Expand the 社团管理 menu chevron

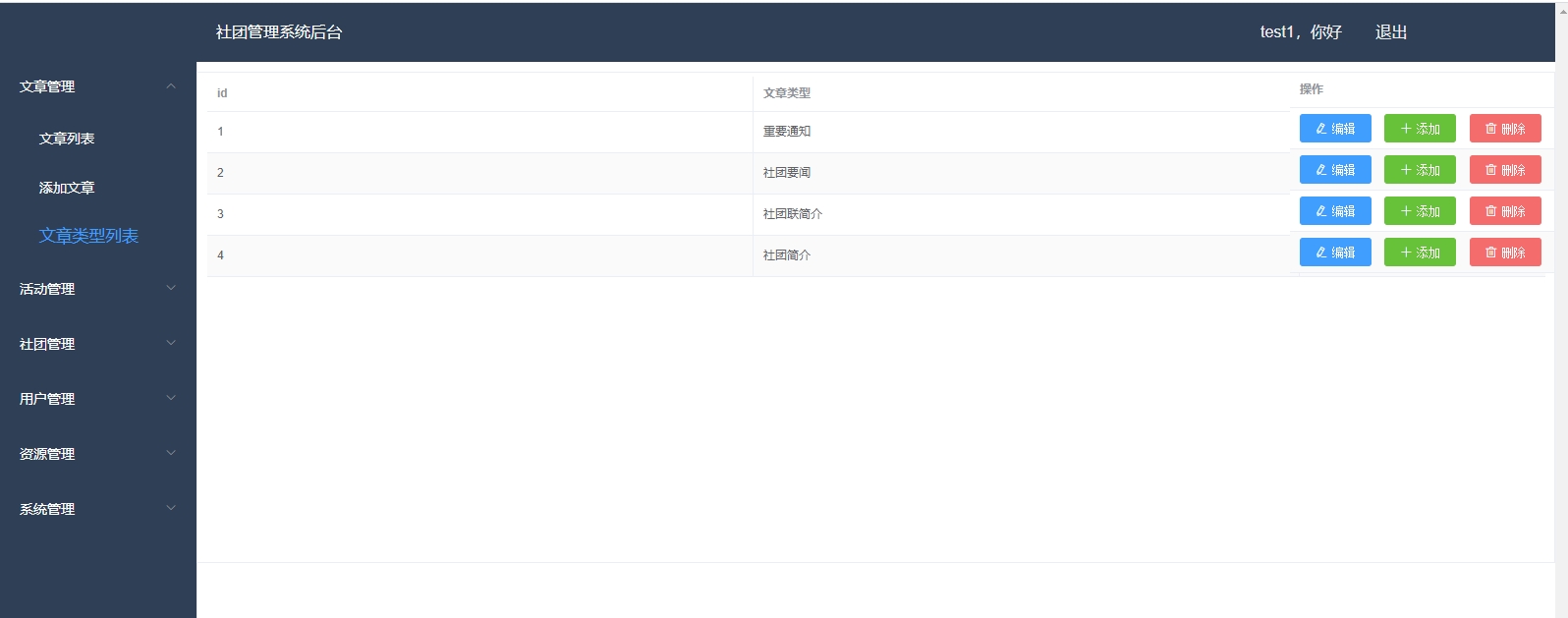(x=171, y=343)
